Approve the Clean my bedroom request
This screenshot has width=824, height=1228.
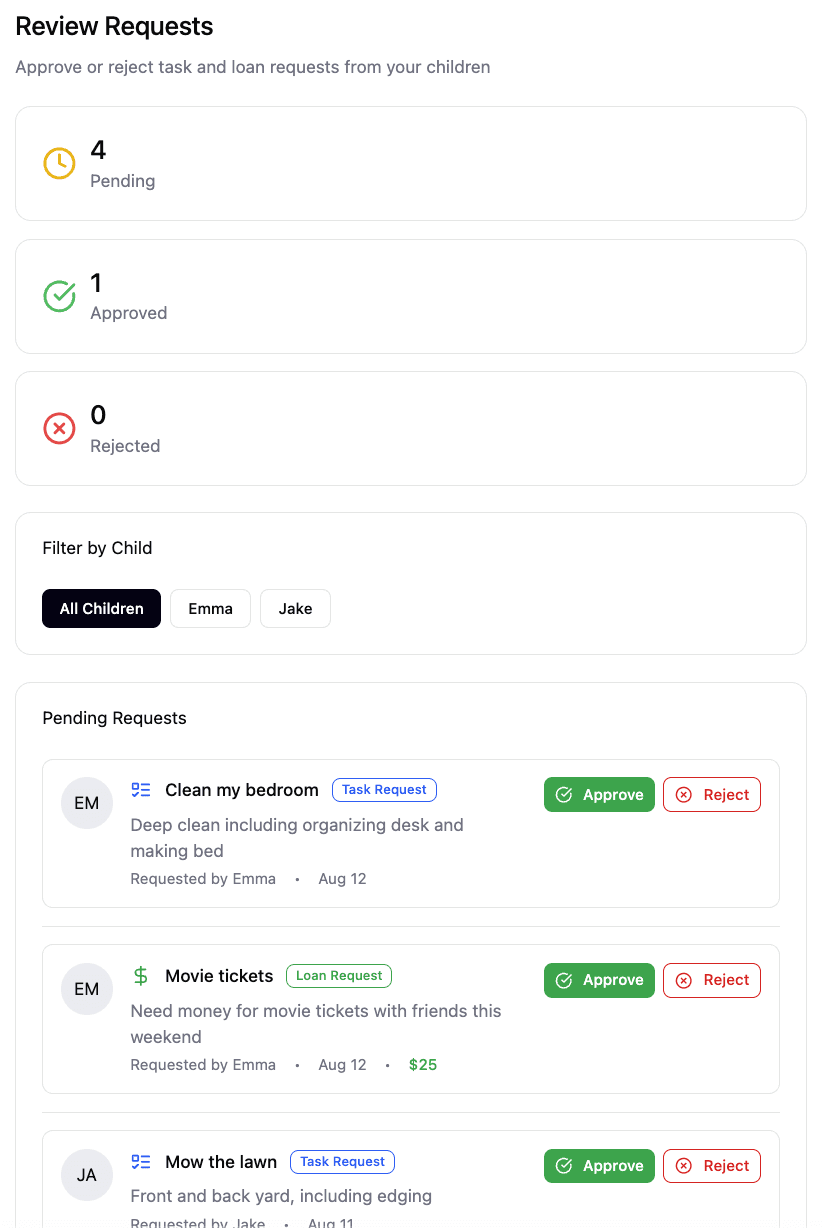tap(599, 795)
